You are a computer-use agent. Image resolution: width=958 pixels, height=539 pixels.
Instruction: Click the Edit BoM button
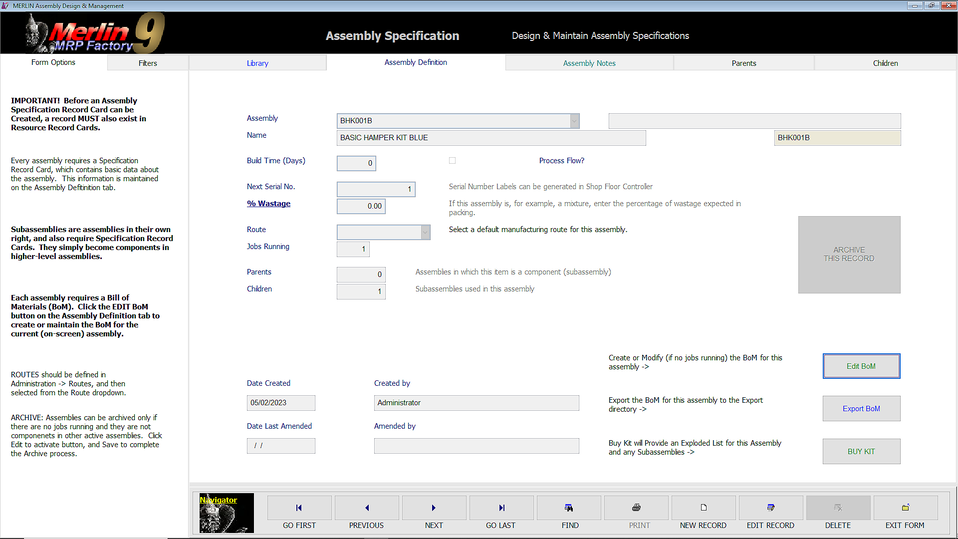861,366
